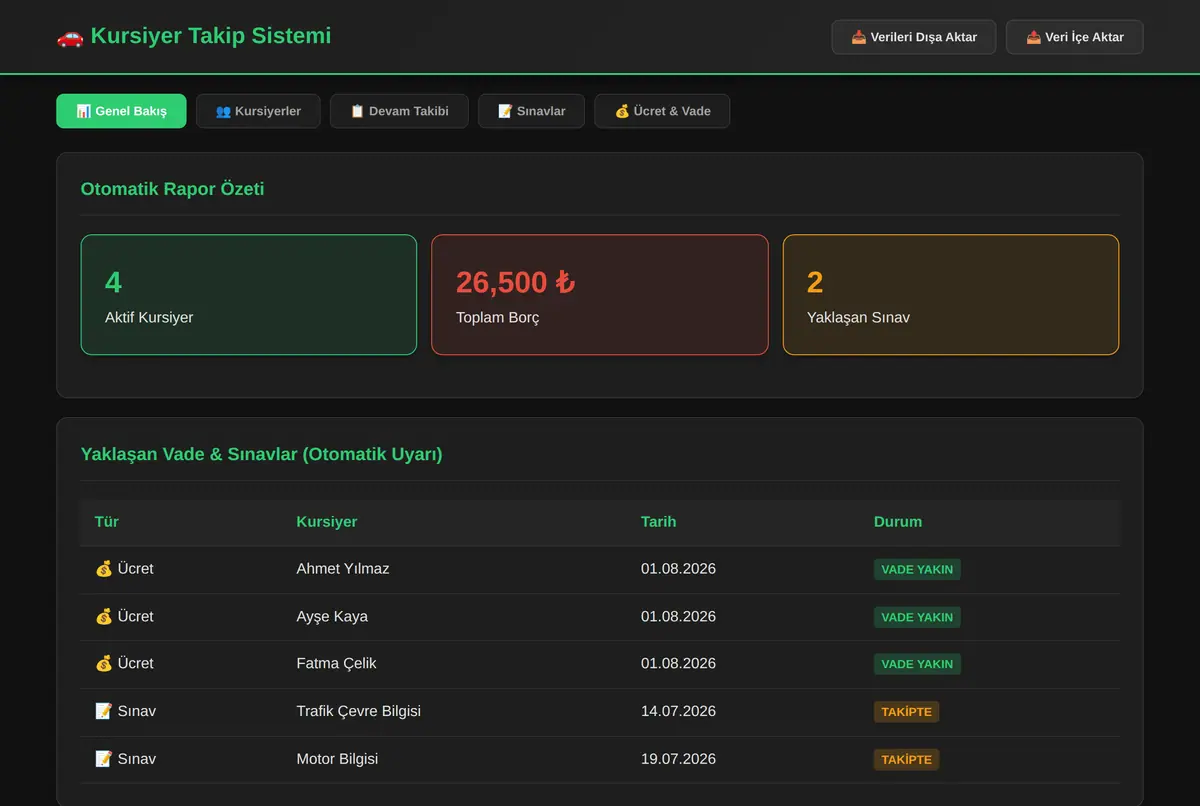Click the exam icon in Trafik Çevre Bilgisi row
1200x806 pixels.
(x=104, y=712)
